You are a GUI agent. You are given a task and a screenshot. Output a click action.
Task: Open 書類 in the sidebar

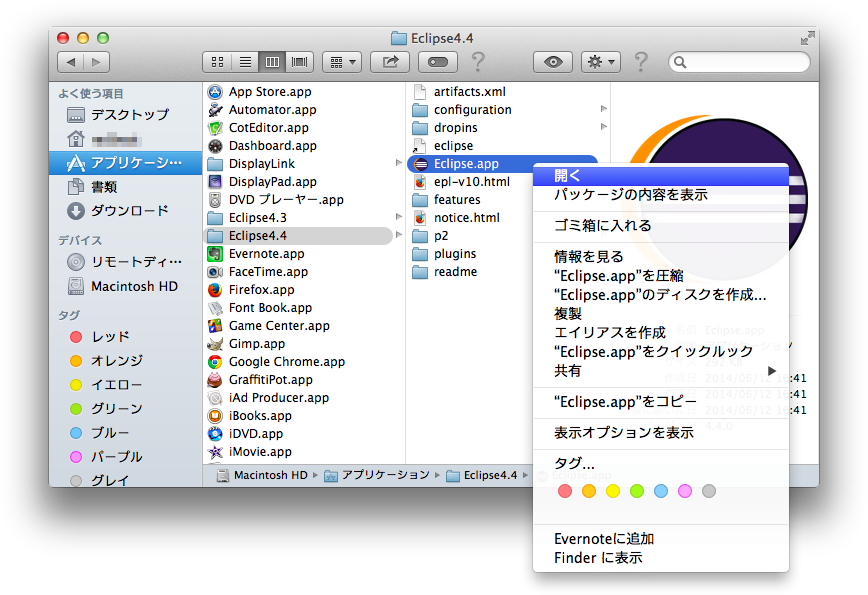tap(126, 187)
